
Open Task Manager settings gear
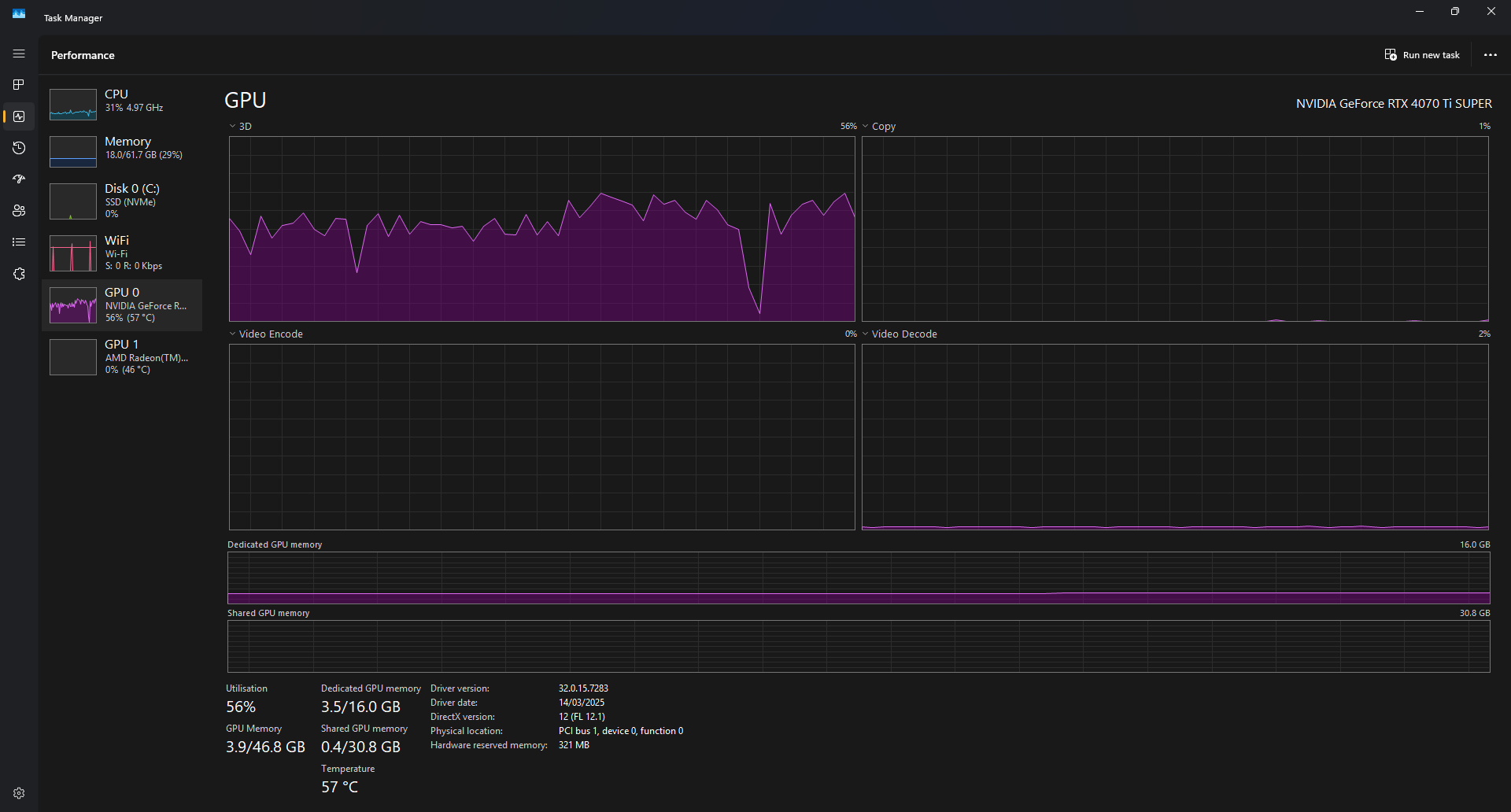19,793
